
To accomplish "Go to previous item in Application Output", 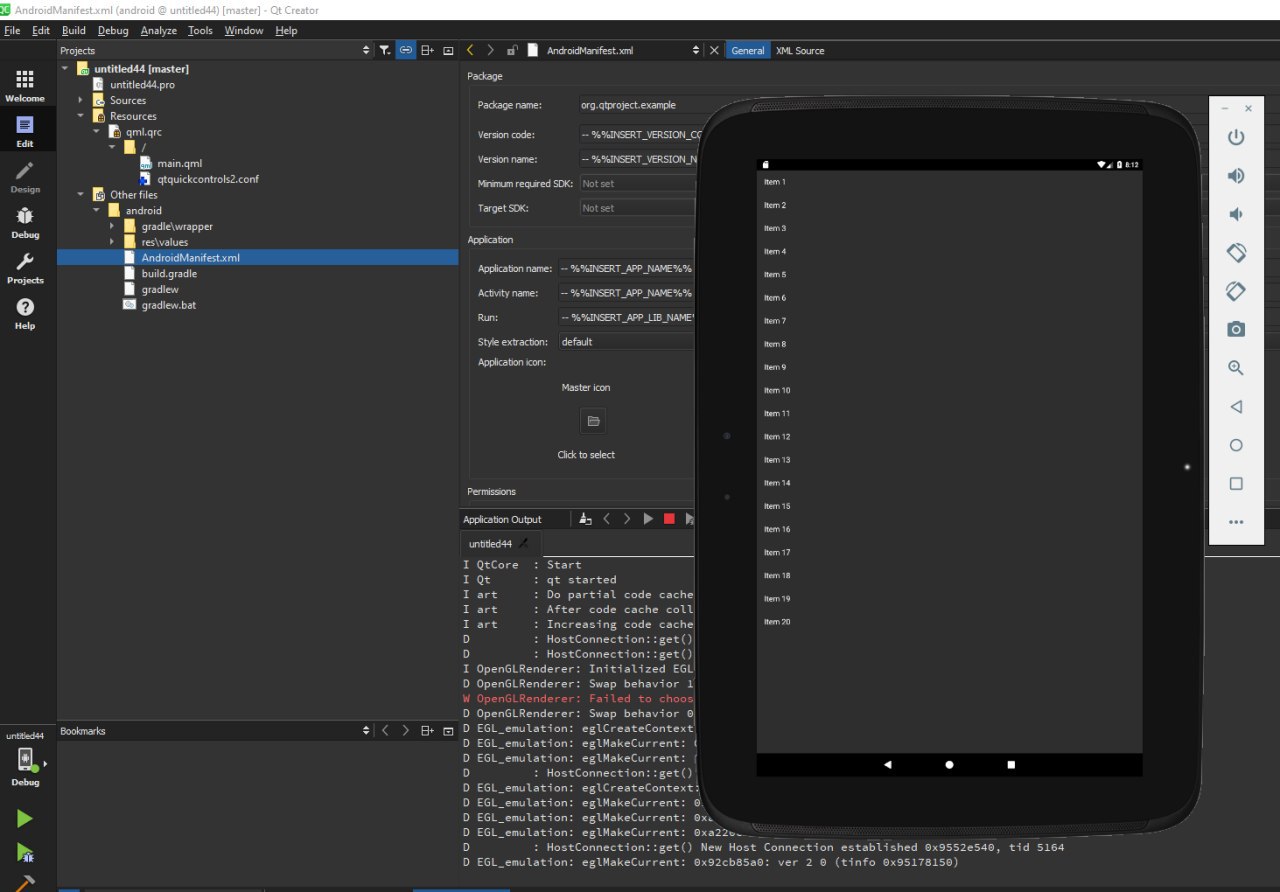I will tap(607, 519).
